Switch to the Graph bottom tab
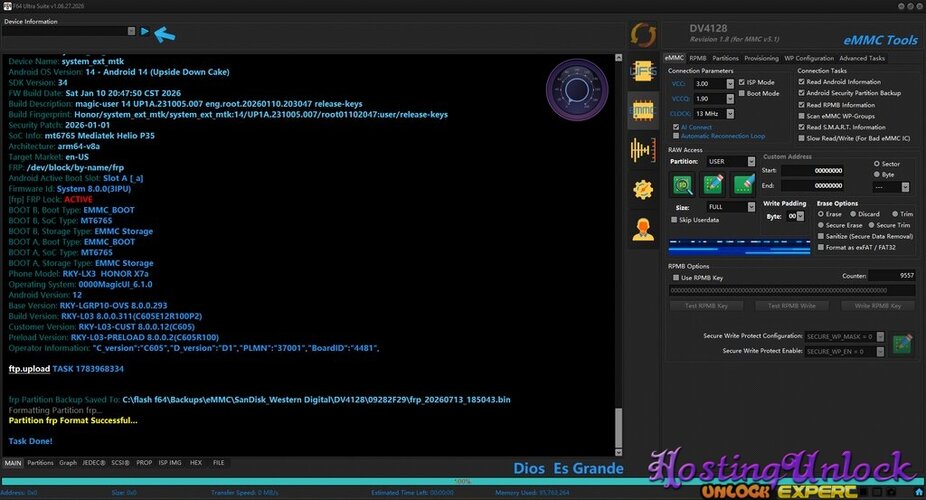The height and width of the screenshot is (500, 926). tap(68, 463)
